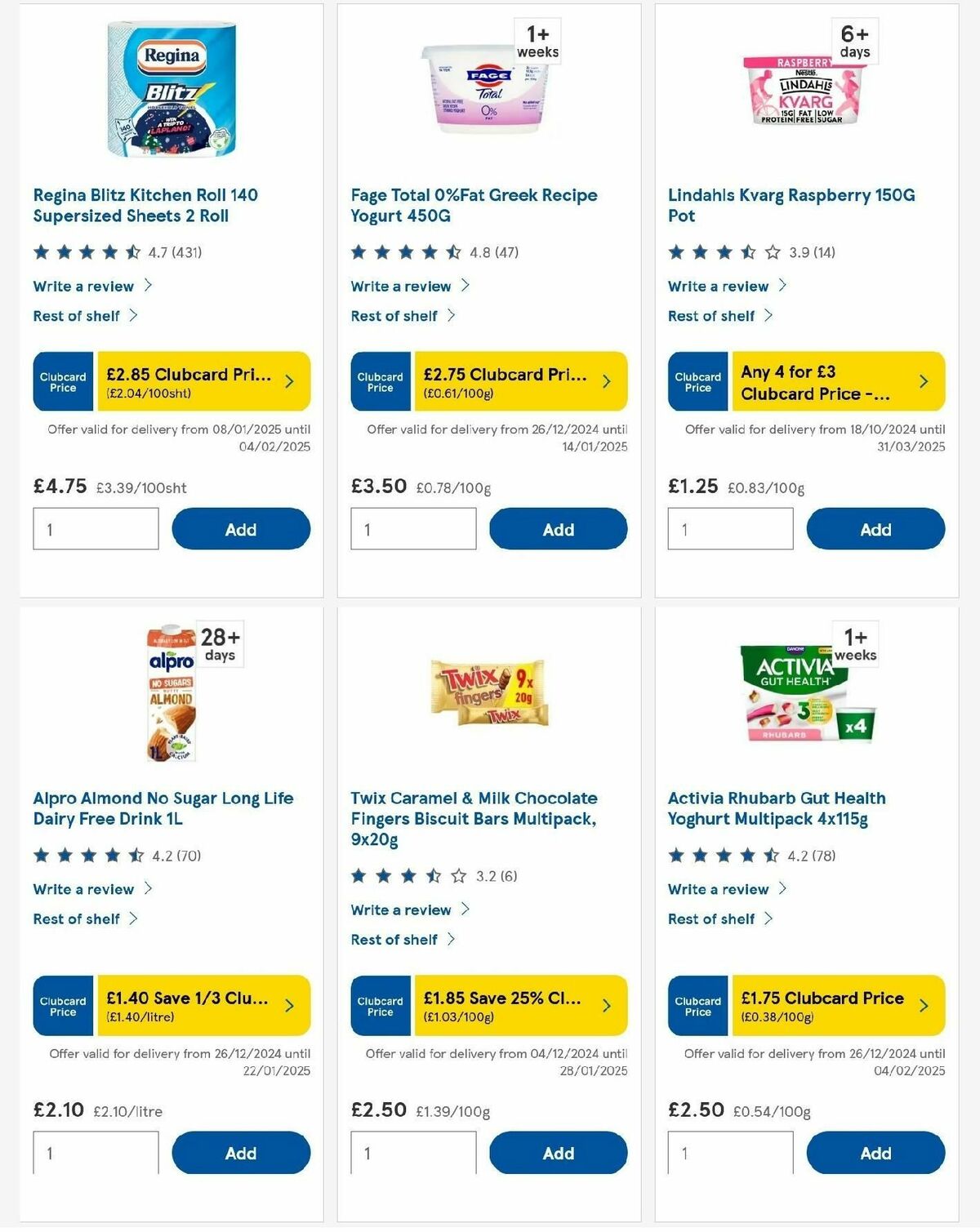
Task: Click chevron in Activia Clubcard price banner
Action: click(x=923, y=1006)
